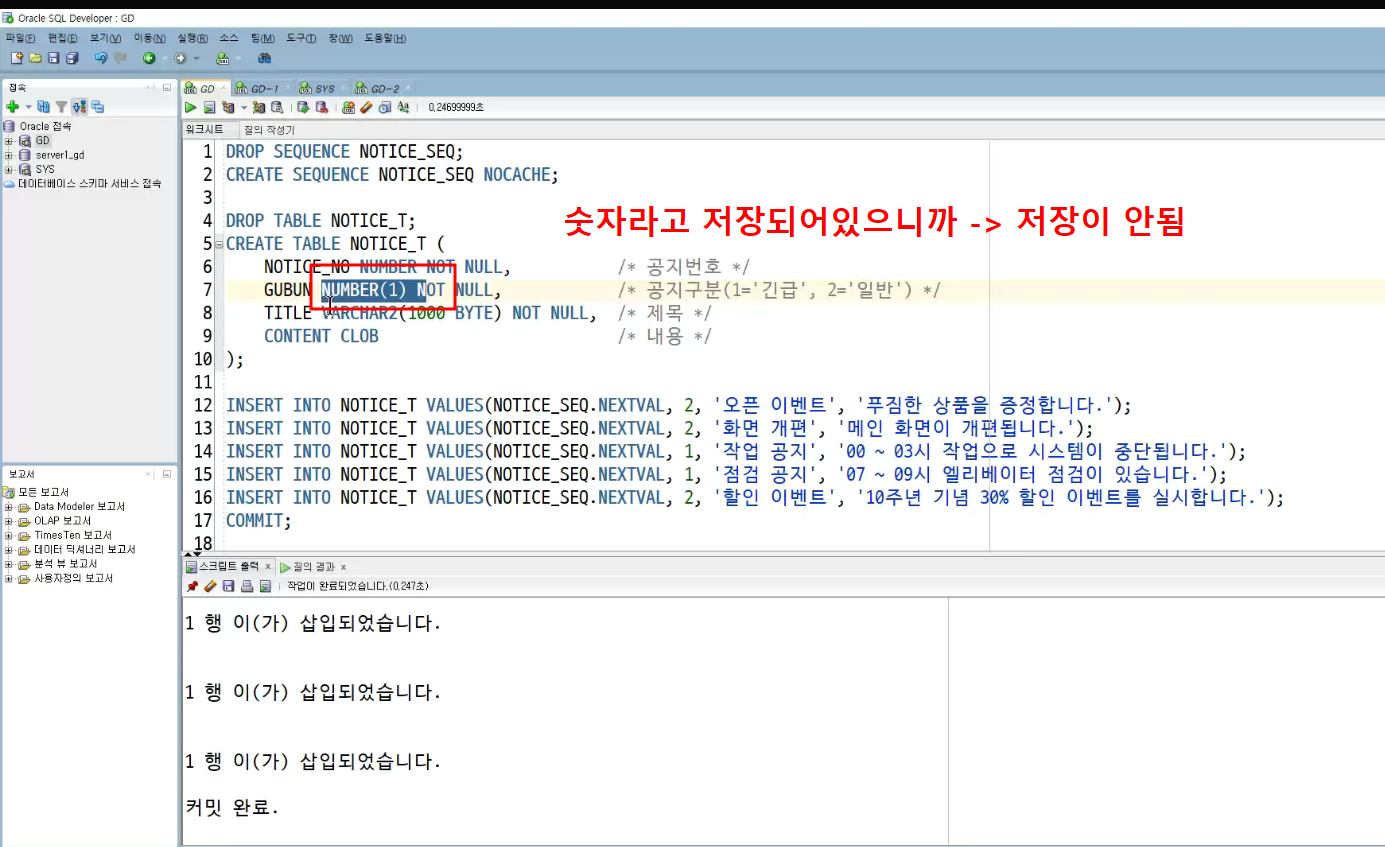Switch to the 질의 작성기 tab
The width and height of the screenshot is (1385, 847).
pos(269,130)
